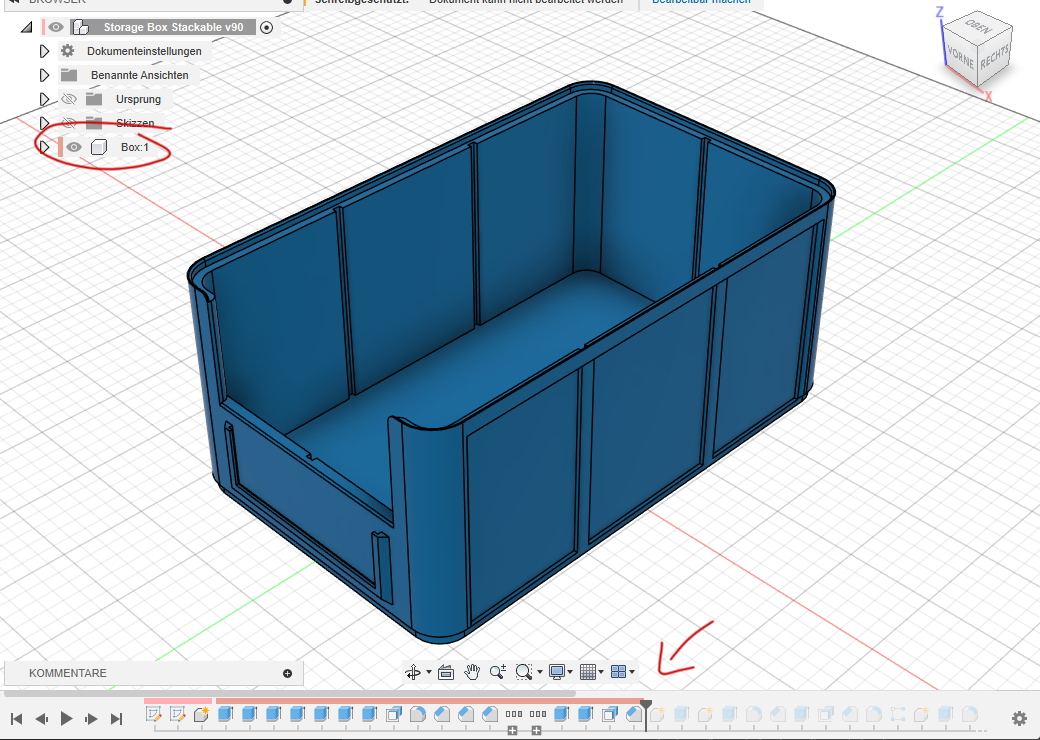Show the hidden Skizzen folder
This screenshot has height=740, width=1040.
click(x=69, y=123)
